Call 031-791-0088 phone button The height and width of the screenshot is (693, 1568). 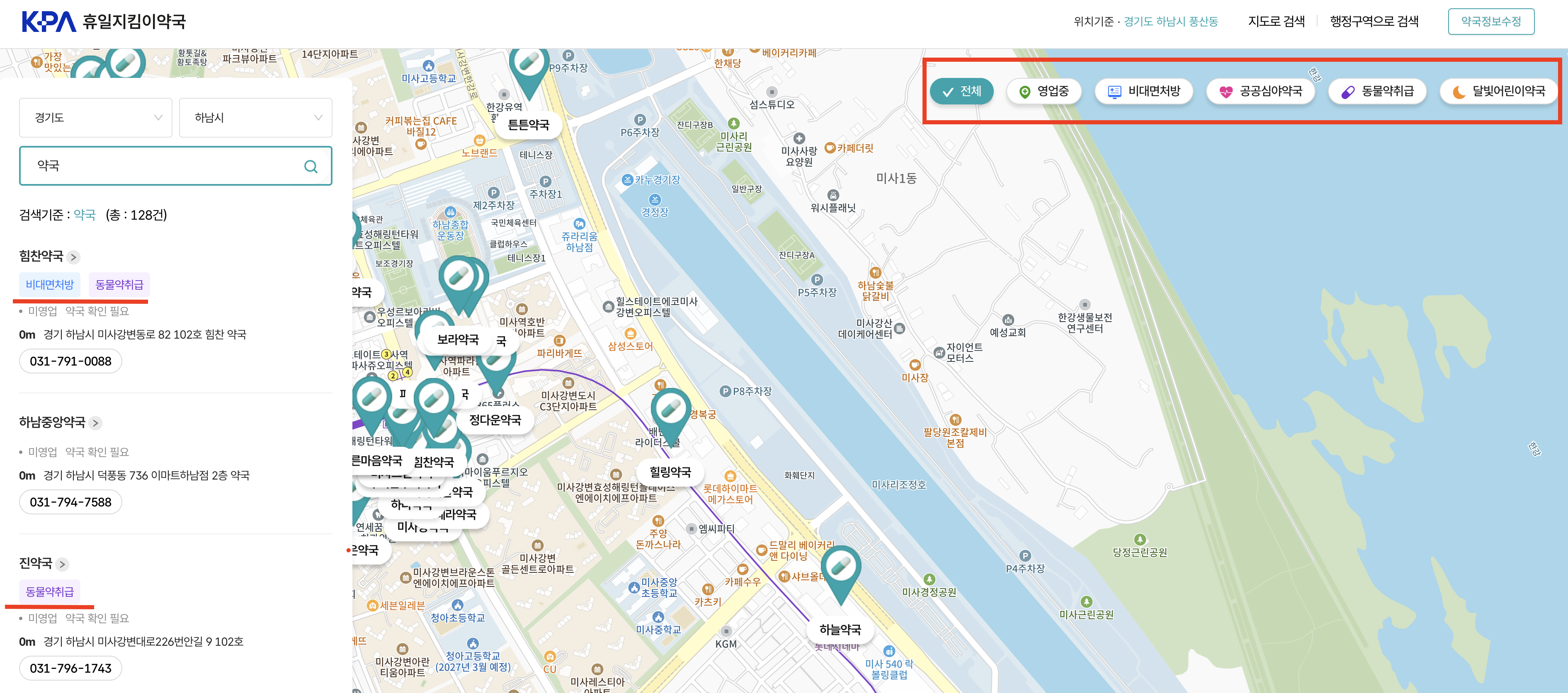tap(70, 361)
